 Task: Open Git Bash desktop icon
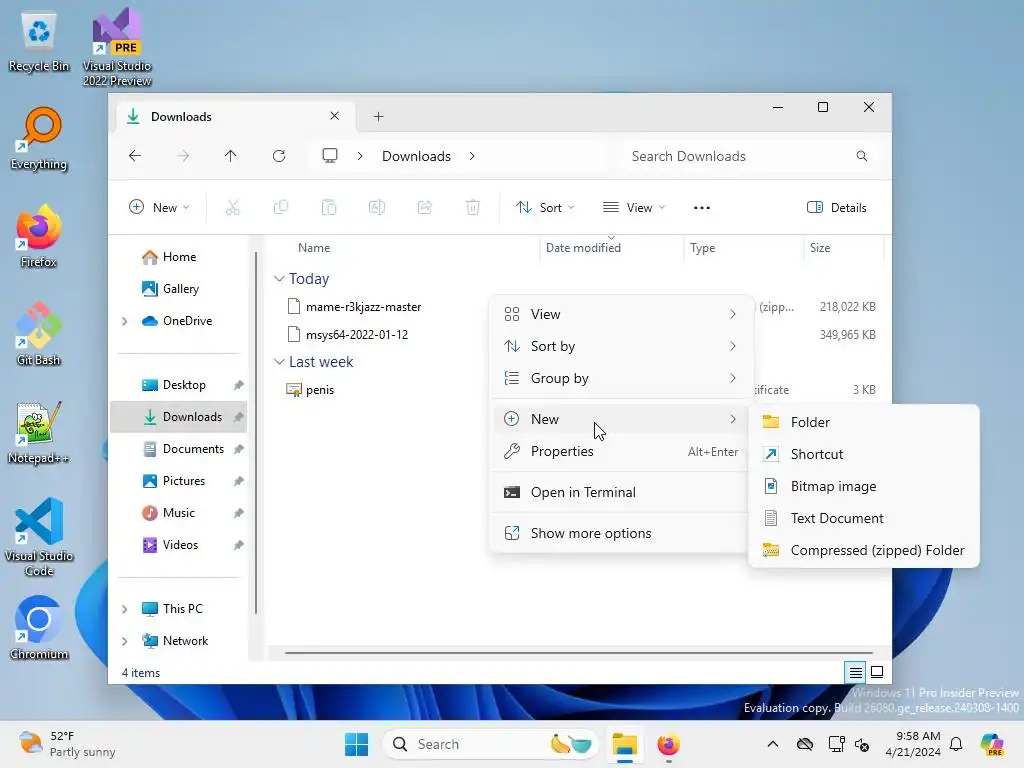39,334
